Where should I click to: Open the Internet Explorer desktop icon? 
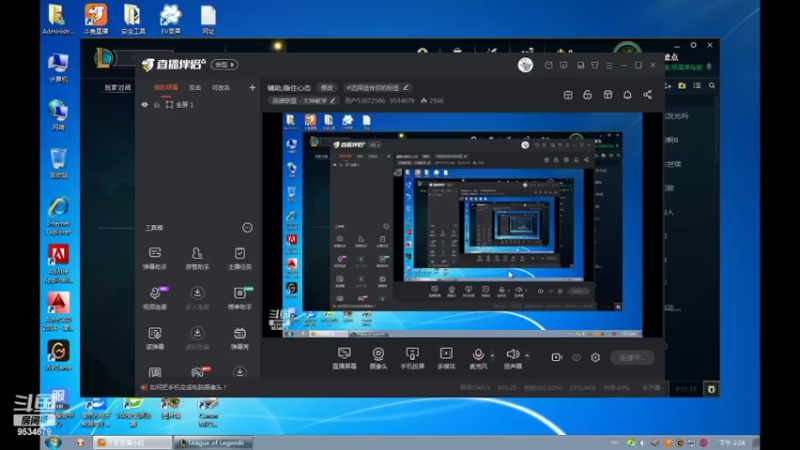point(58,216)
